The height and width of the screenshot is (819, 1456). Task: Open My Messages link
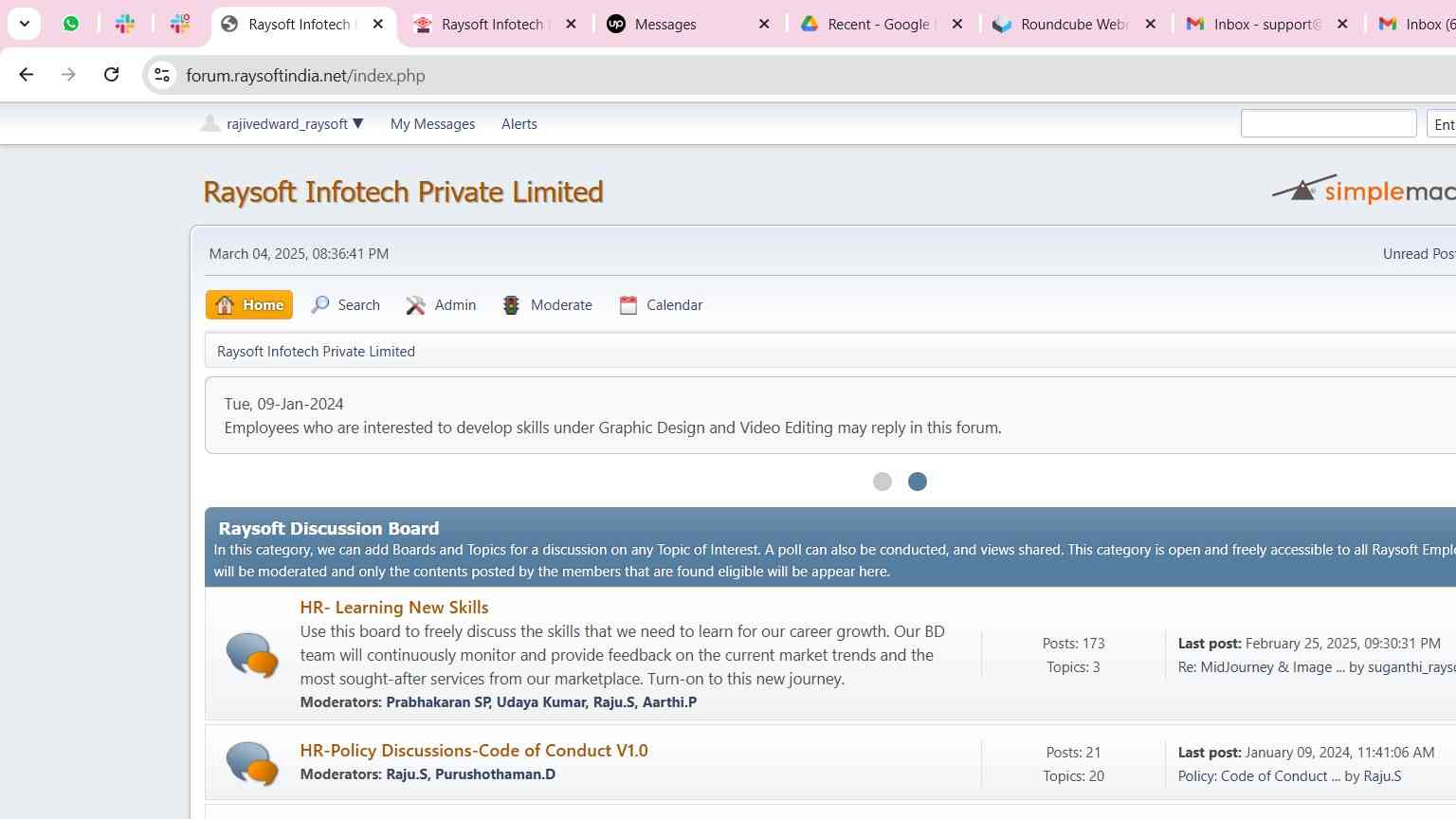[x=432, y=124]
